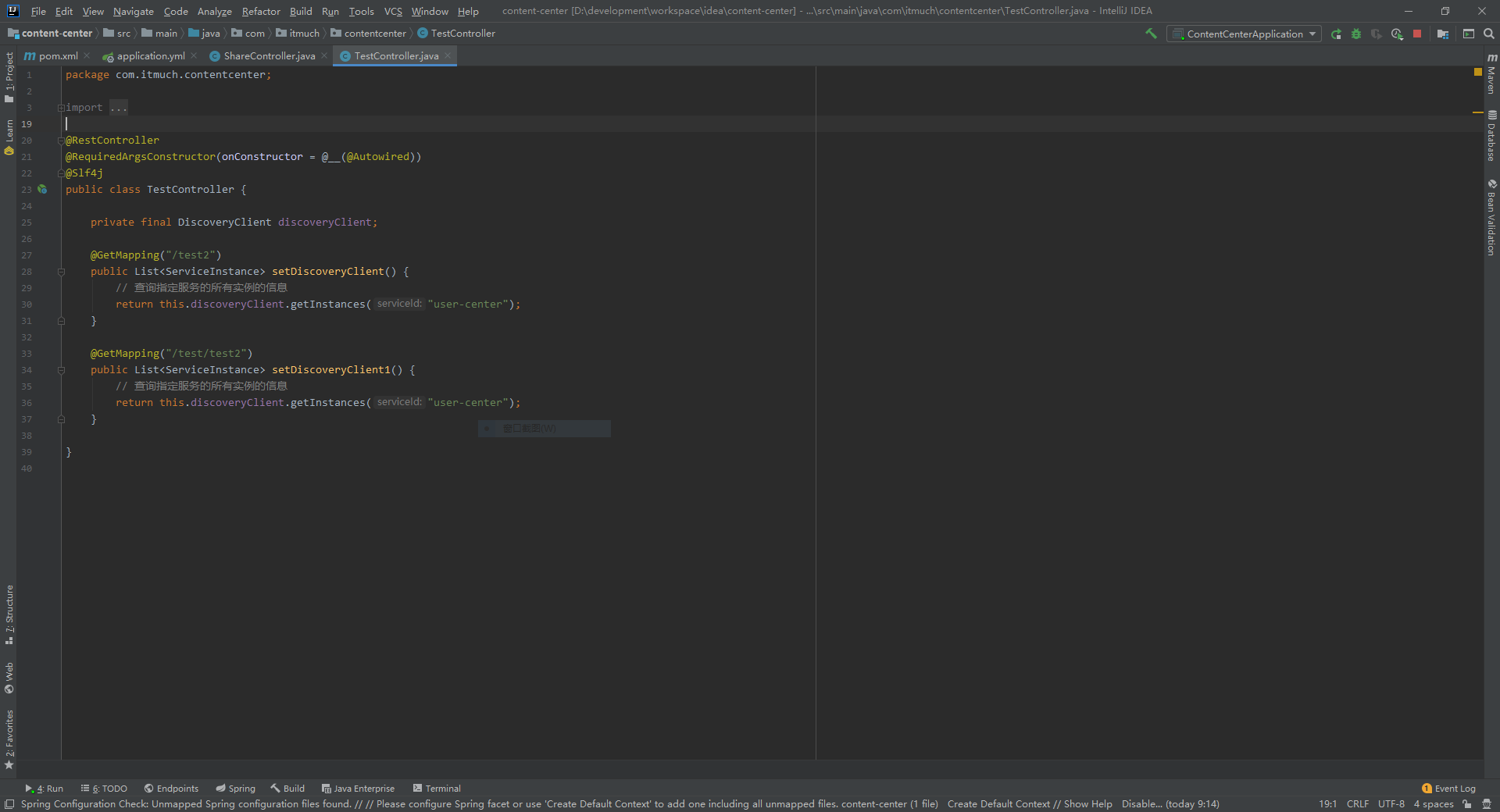The width and height of the screenshot is (1500, 812).
Task: Rerun ContentCenterApplication with the green rerun icon
Action: point(1336,34)
